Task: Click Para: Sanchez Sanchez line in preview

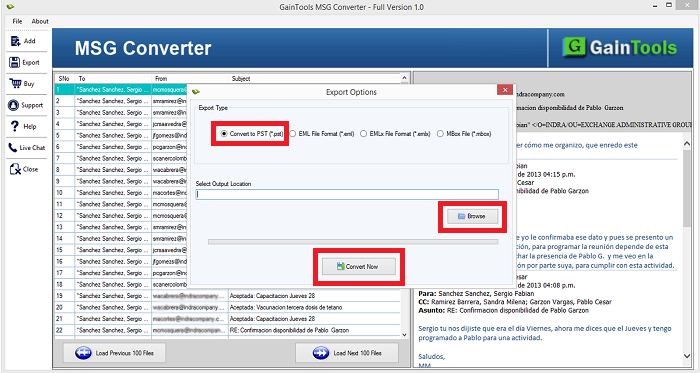Action: [476, 294]
